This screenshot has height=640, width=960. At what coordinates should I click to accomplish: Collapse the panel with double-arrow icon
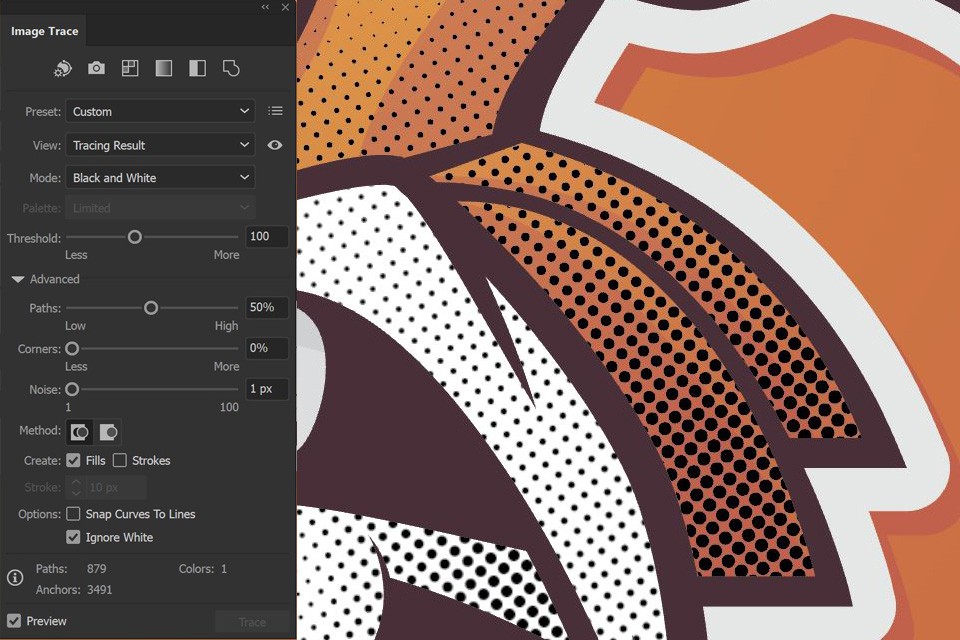coord(265,7)
